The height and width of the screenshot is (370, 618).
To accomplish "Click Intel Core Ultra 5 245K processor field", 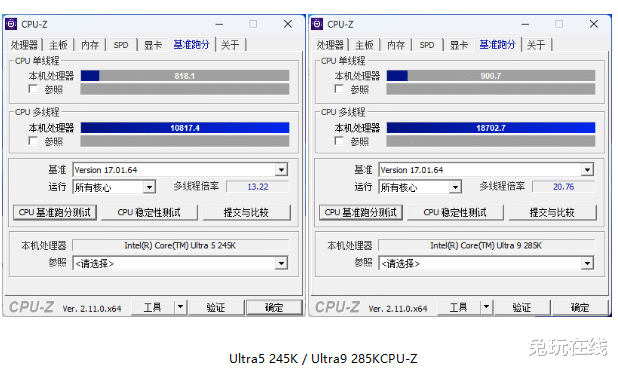I will pos(180,245).
